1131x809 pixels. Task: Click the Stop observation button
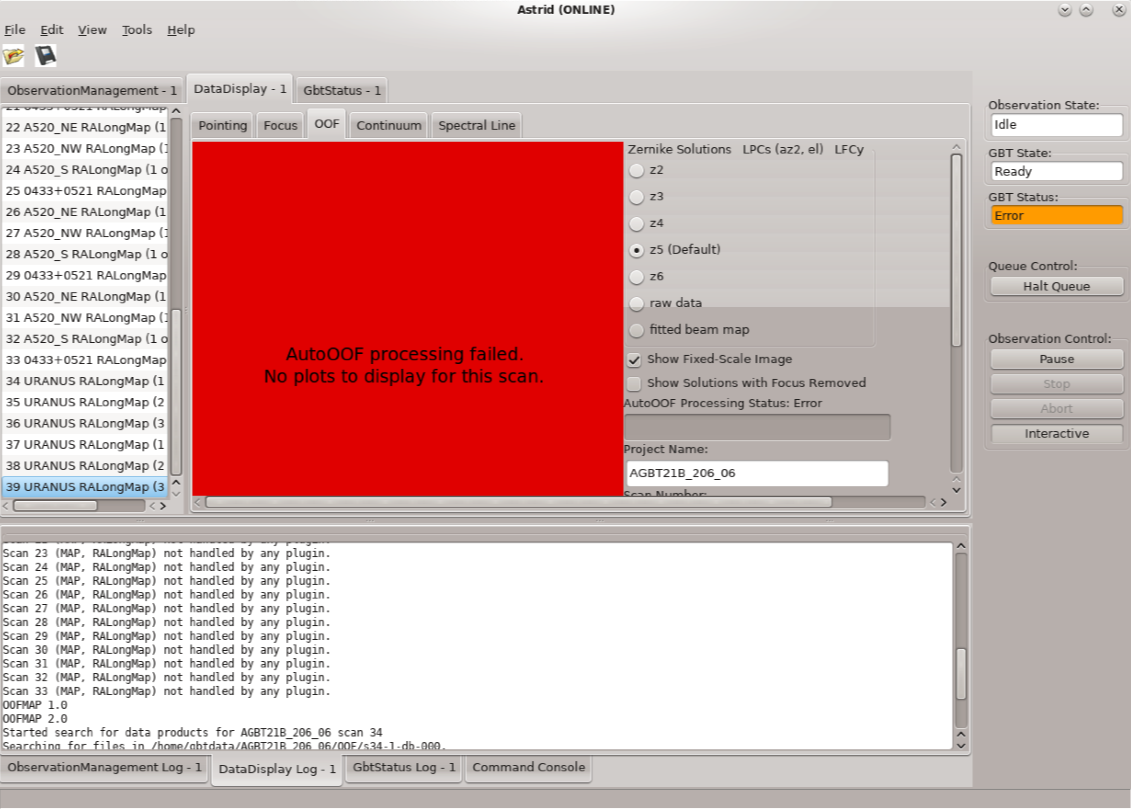1056,384
